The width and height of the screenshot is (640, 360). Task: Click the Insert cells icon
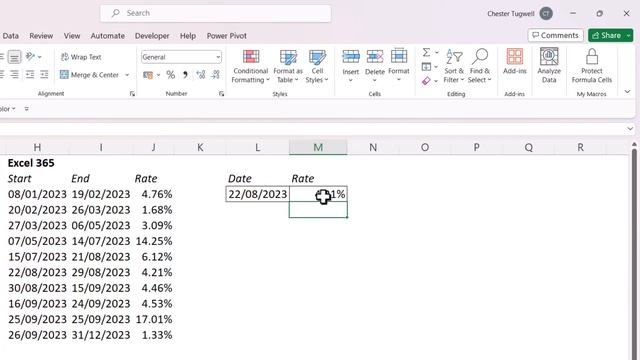351,57
